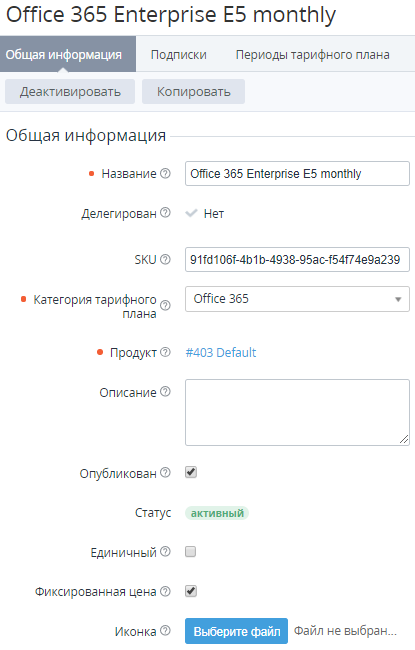
Task: Switch to the Подписки tab
Action: (179, 55)
